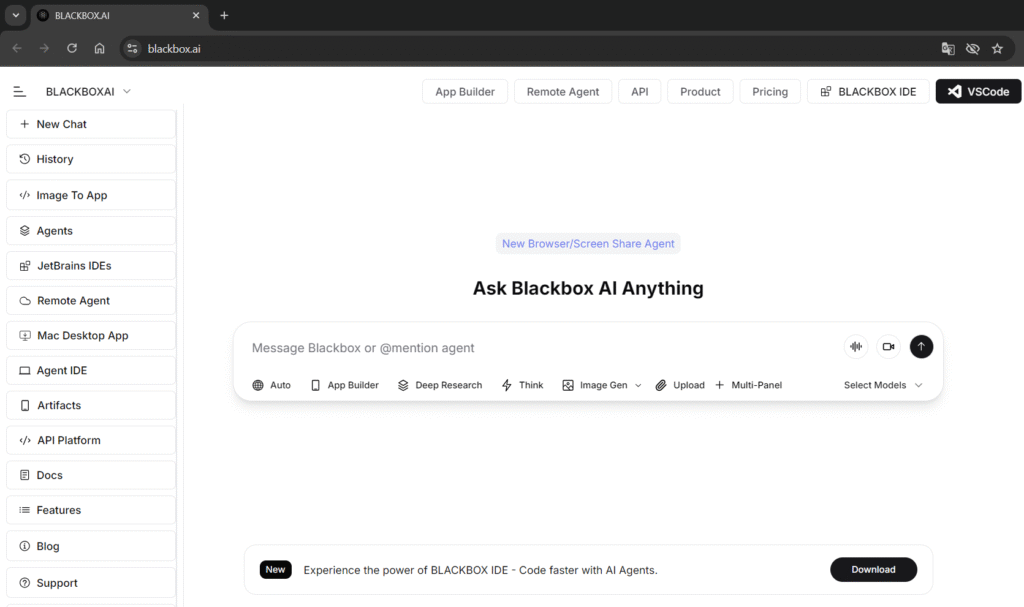Click the phone icon beside App Builder chip

tap(315, 386)
